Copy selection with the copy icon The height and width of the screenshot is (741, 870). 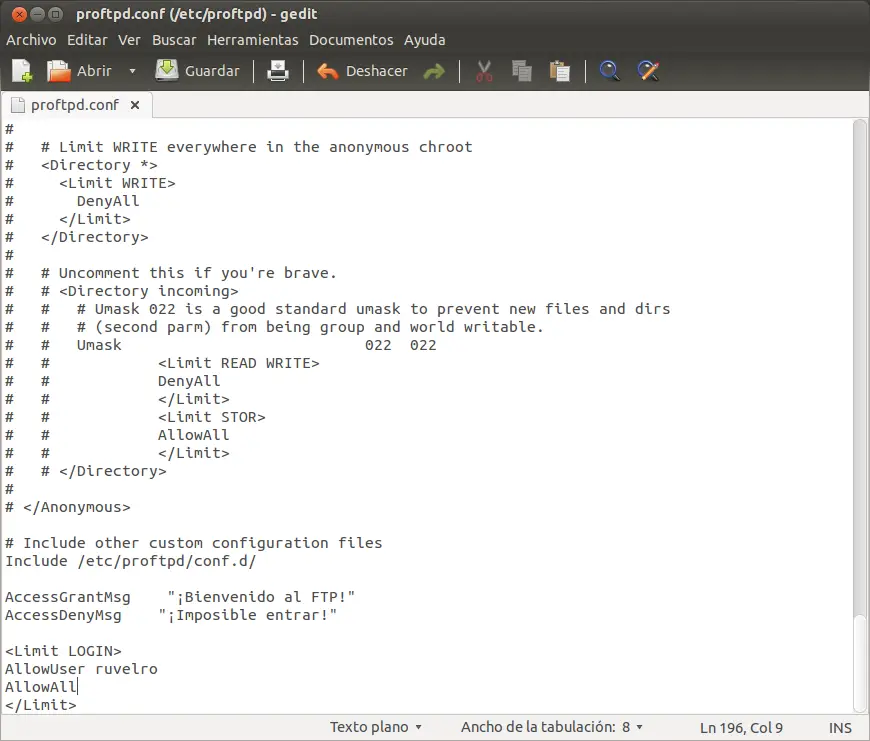pyautogui.click(x=522, y=71)
